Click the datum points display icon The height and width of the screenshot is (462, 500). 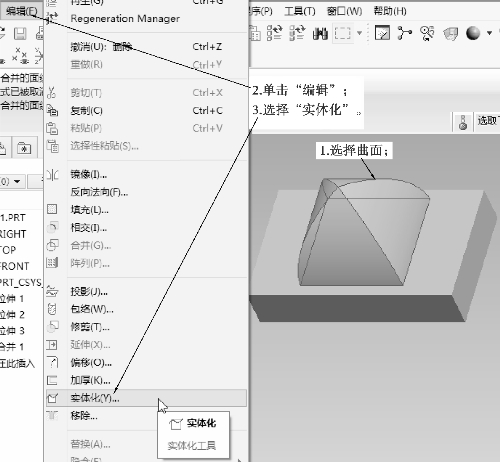pos(20,56)
